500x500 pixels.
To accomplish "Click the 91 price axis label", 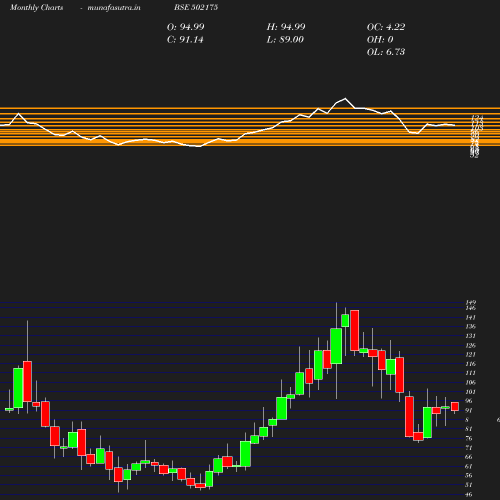I will click(469, 410).
